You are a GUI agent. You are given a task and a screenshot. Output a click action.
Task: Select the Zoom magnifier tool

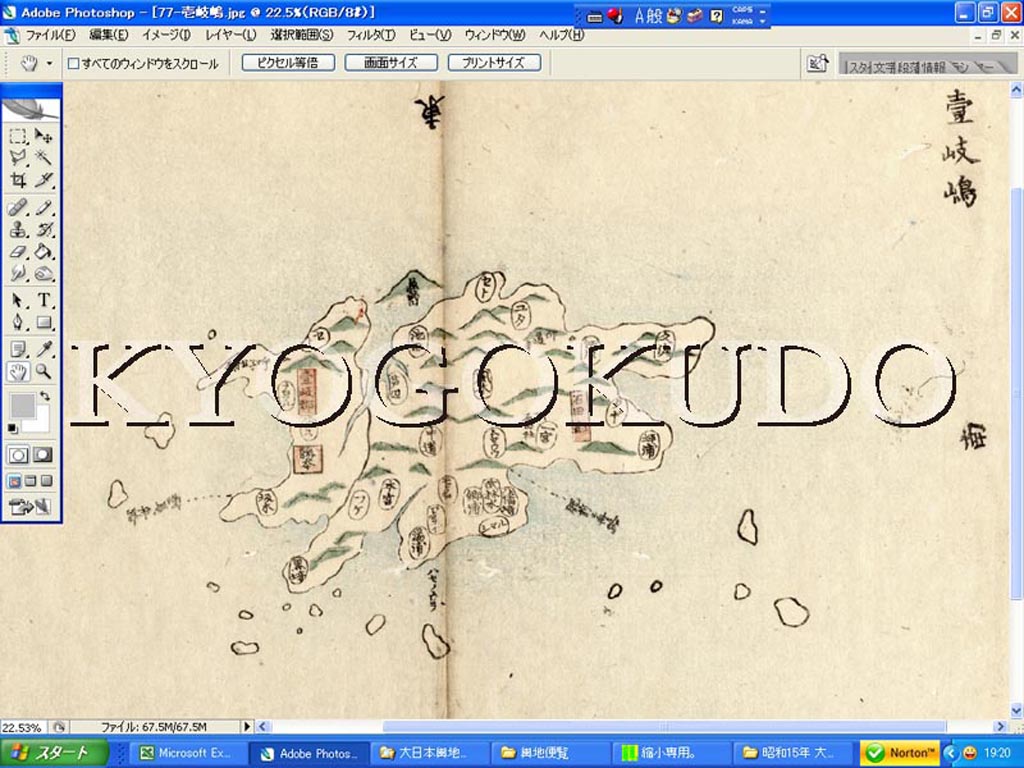[x=43, y=372]
